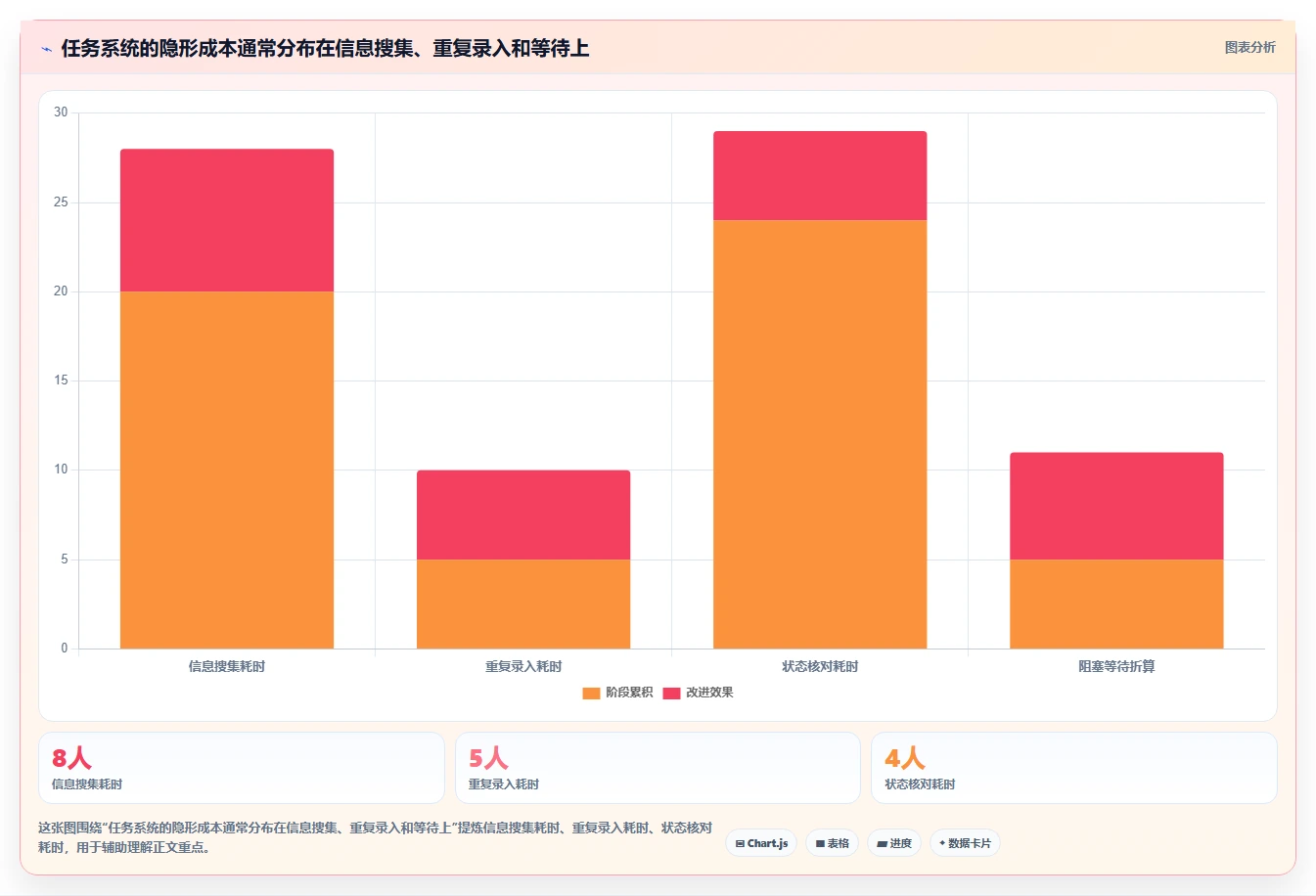This screenshot has height=896, width=1316.
Task: Open the 4人 状态核对耗时 data card
Action: click(x=1074, y=768)
